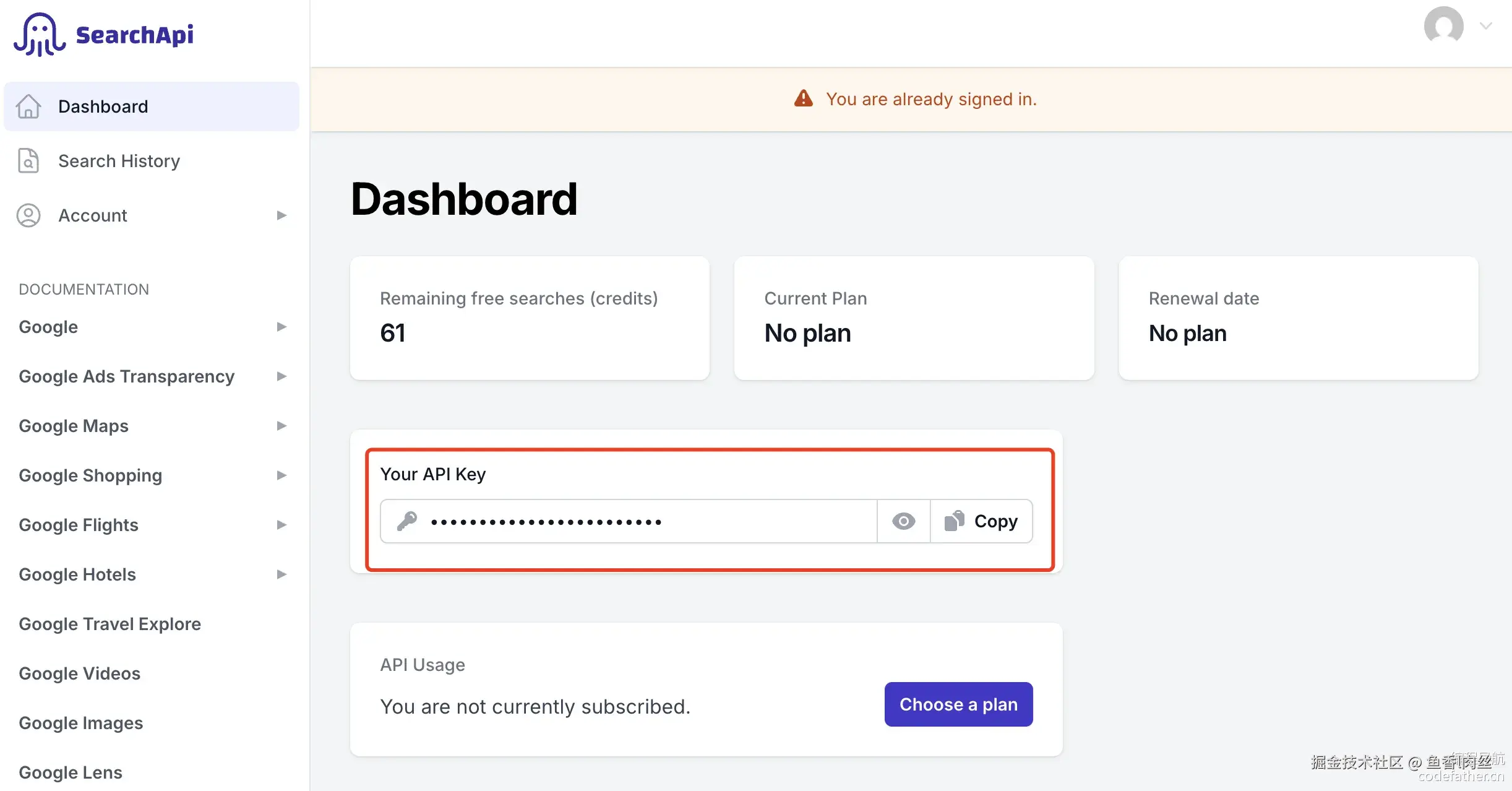
Task: Expand the Google documentation section
Action: point(281,327)
